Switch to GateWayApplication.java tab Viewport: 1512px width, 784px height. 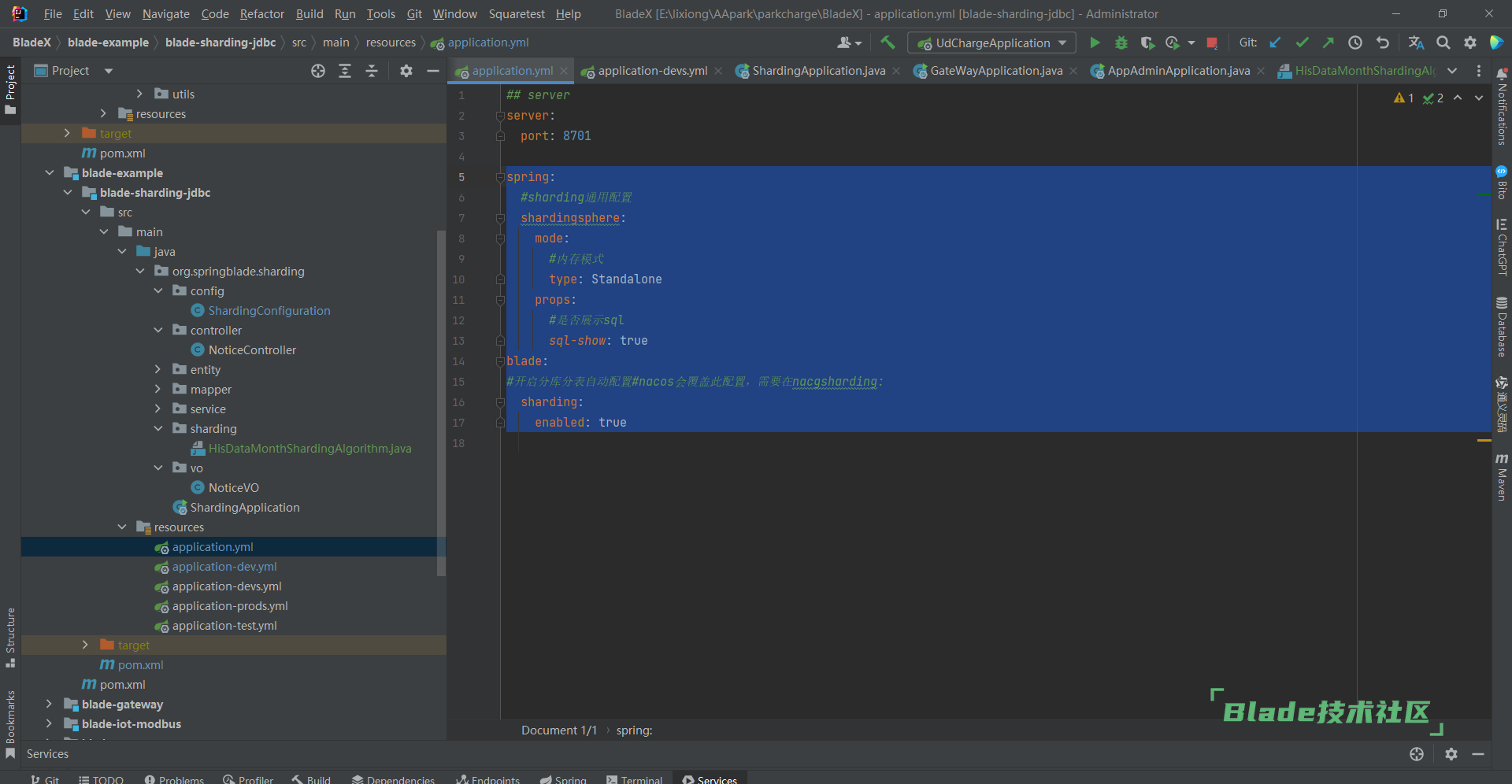tap(996, 71)
